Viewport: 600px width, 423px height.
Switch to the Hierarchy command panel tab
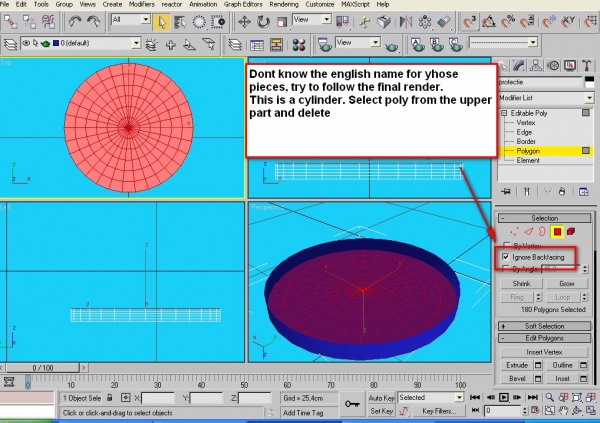click(x=536, y=66)
